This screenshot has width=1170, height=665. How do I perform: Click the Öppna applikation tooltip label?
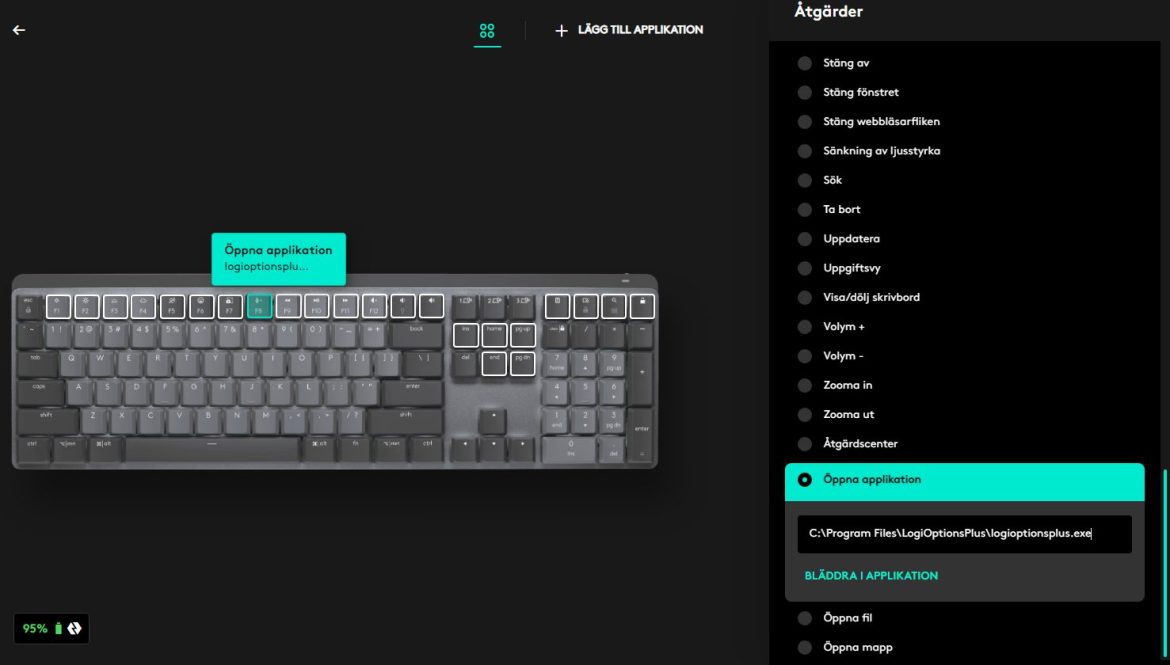click(x=278, y=258)
